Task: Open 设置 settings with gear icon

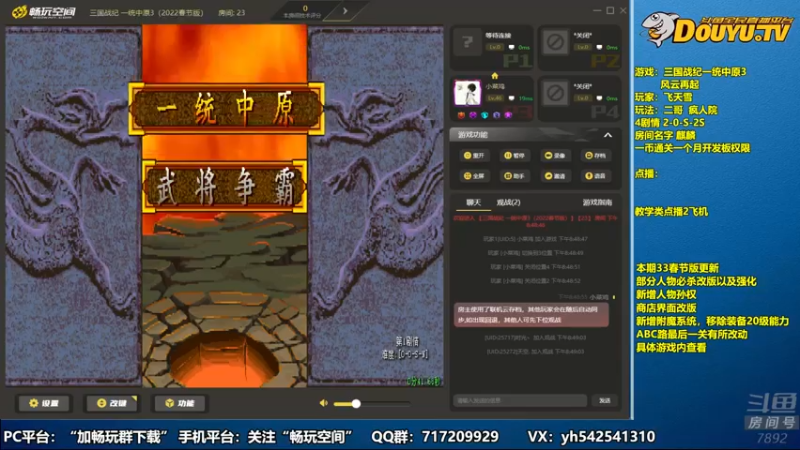Action: (44, 403)
